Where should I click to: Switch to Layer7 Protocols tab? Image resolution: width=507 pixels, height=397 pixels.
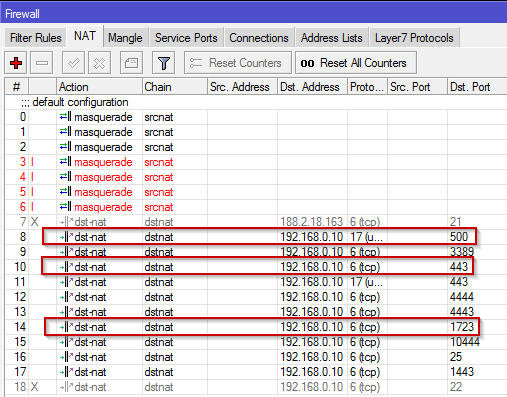[414, 38]
